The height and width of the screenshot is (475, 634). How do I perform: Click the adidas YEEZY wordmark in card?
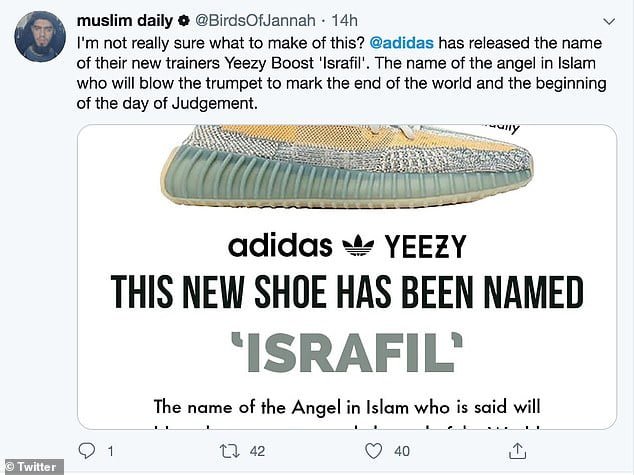347,246
